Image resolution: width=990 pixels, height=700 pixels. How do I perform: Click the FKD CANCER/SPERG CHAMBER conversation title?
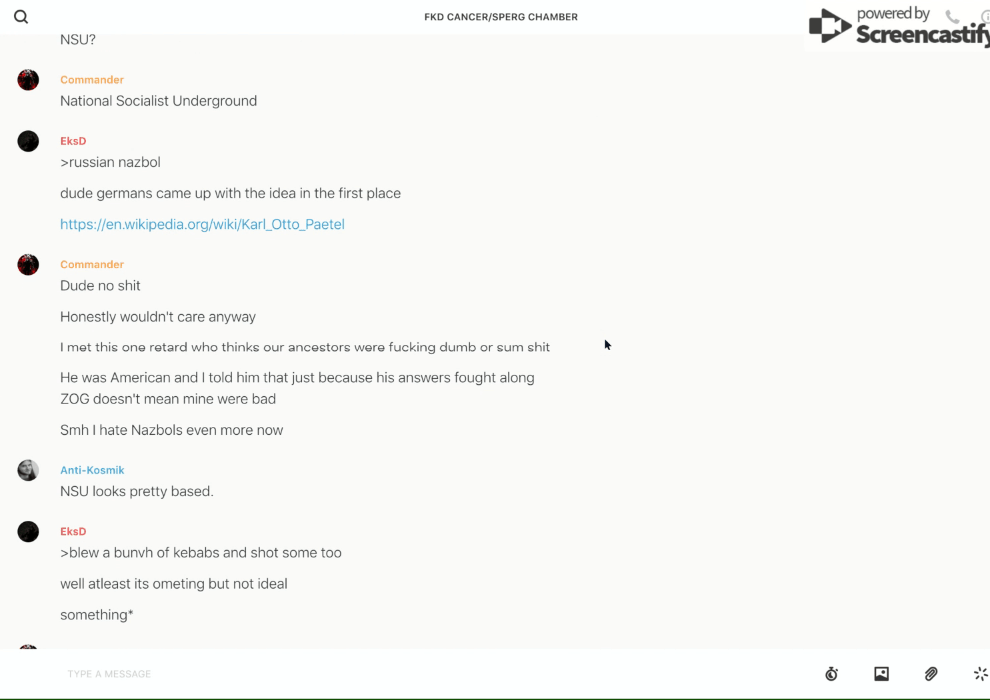[501, 17]
